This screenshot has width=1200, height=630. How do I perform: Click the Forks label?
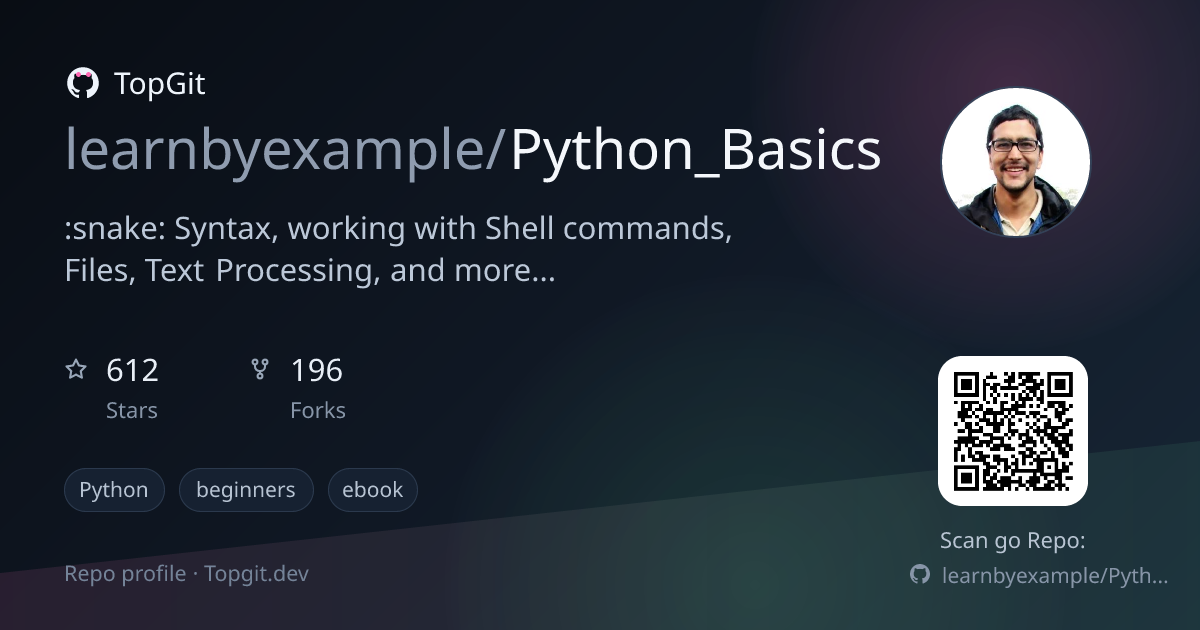point(318,410)
